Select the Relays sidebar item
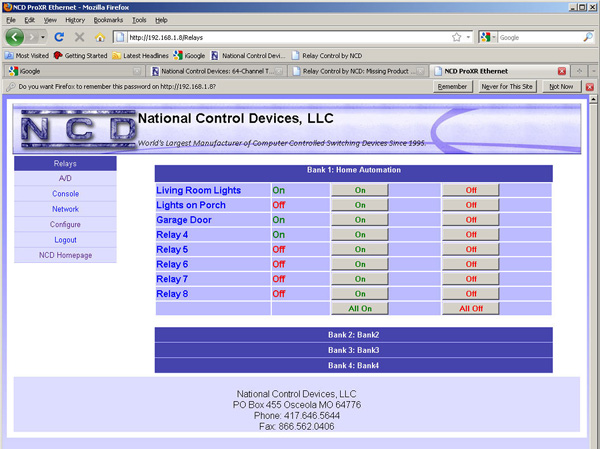 click(x=65, y=163)
